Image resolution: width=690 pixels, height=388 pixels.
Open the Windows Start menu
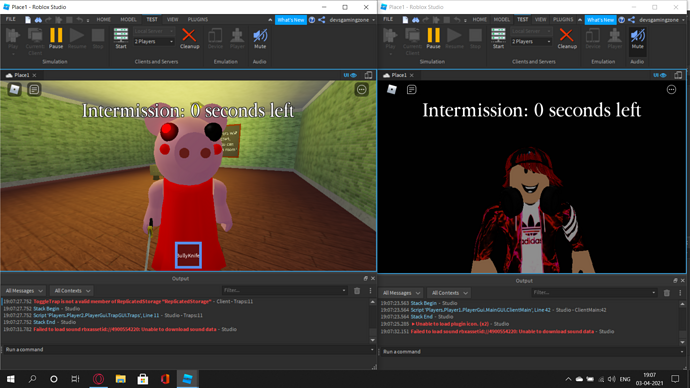(11, 379)
